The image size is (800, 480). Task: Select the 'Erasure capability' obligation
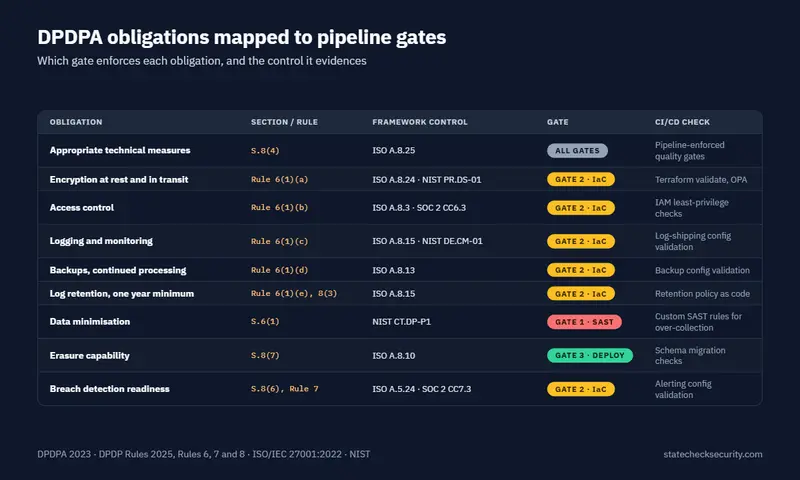pyautogui.click(x=89, y=356)
